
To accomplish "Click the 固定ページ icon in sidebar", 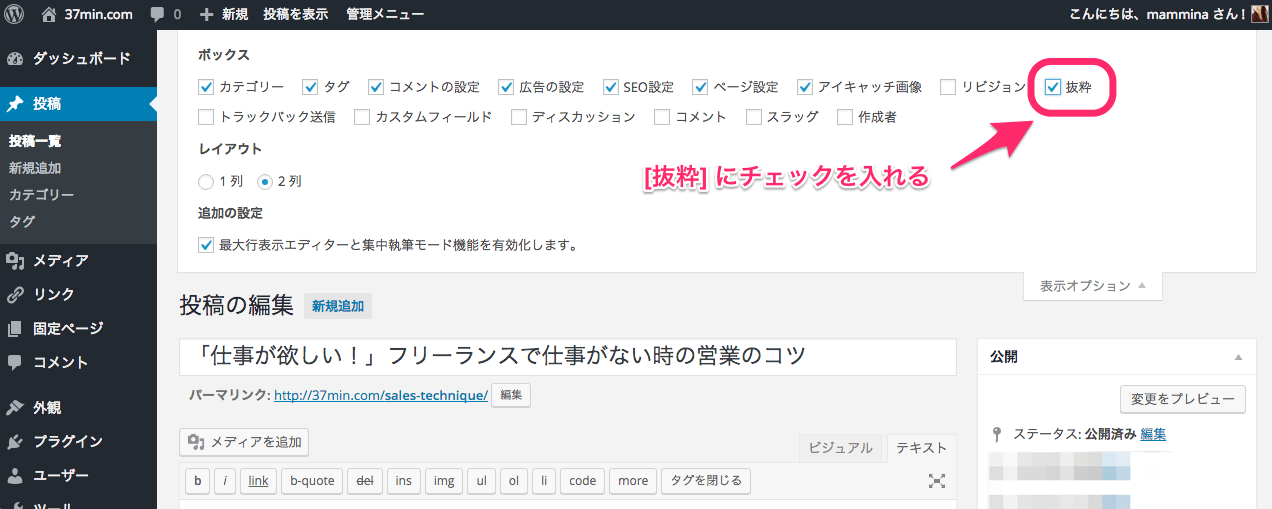I will tap(15, 328).
